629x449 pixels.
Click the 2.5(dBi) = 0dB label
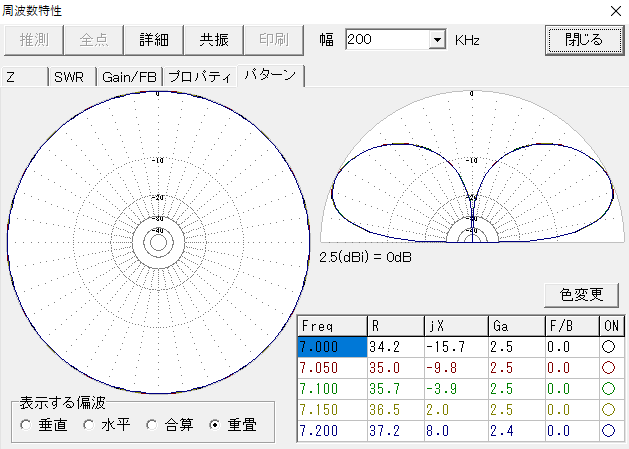365,257
